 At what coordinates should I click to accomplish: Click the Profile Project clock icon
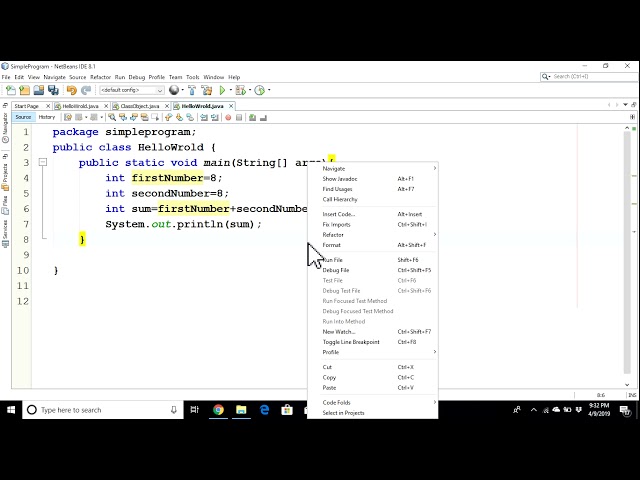pos(260,90)
